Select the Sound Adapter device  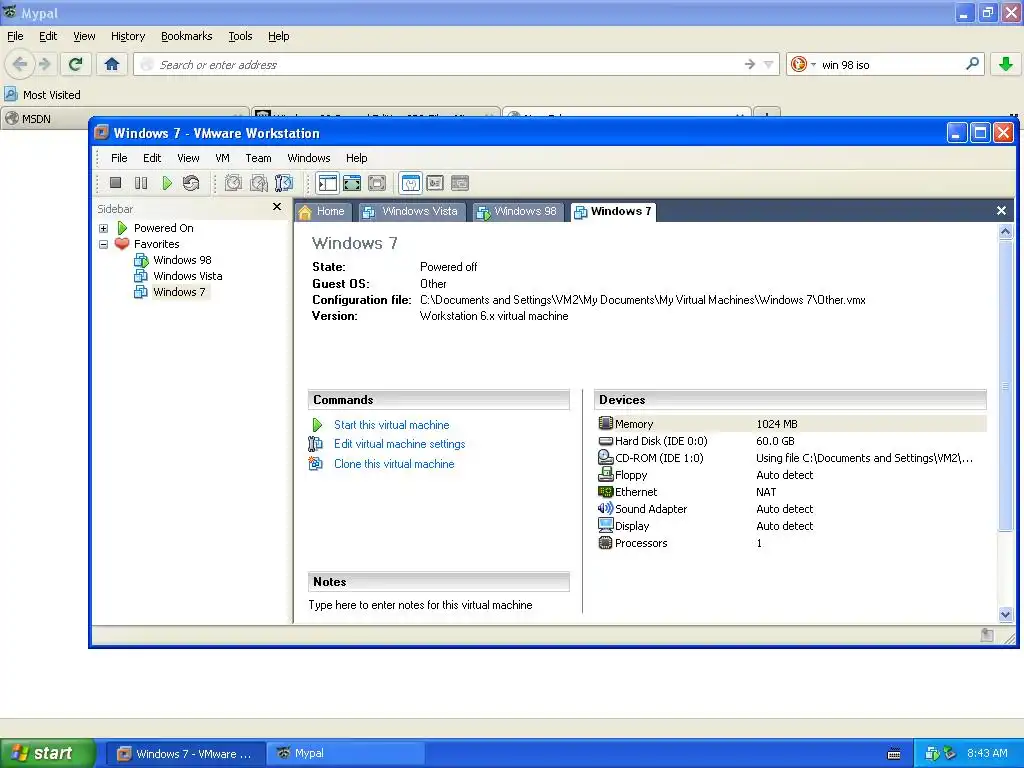791,509
